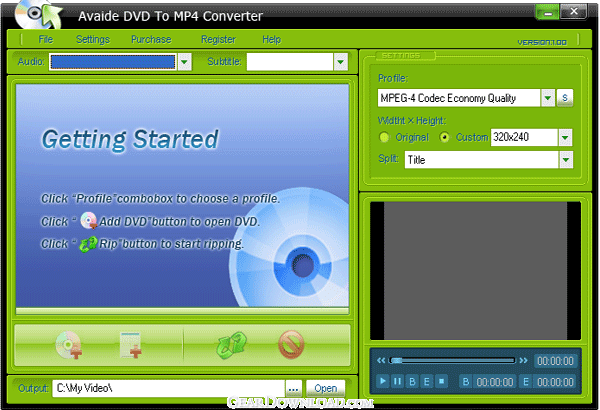This screenshot has height=410, width=600.
Task: Click E marker beside end time
Action: (x=526, y=382)
